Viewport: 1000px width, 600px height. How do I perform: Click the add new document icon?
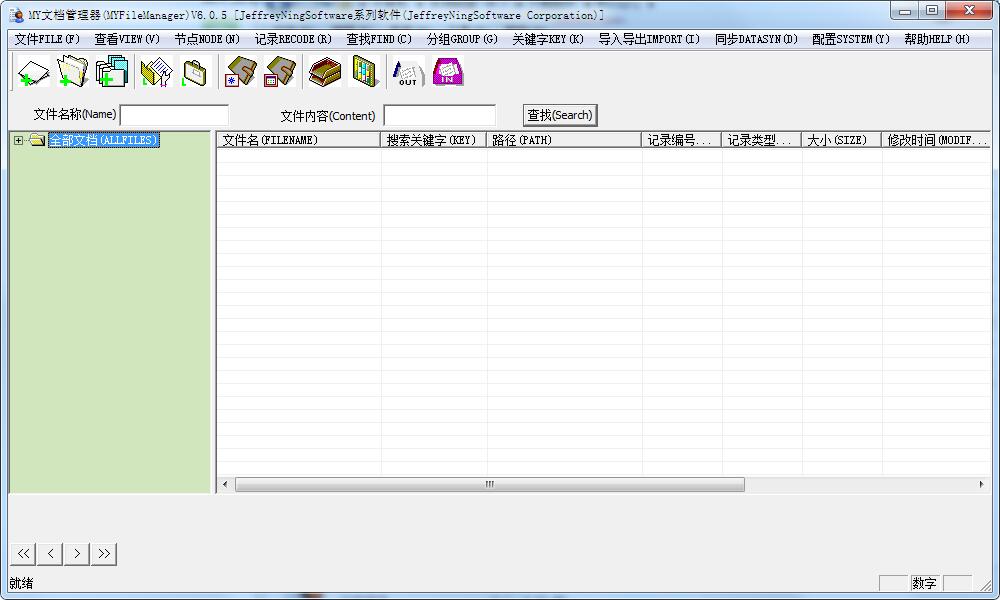pos(33,73)
